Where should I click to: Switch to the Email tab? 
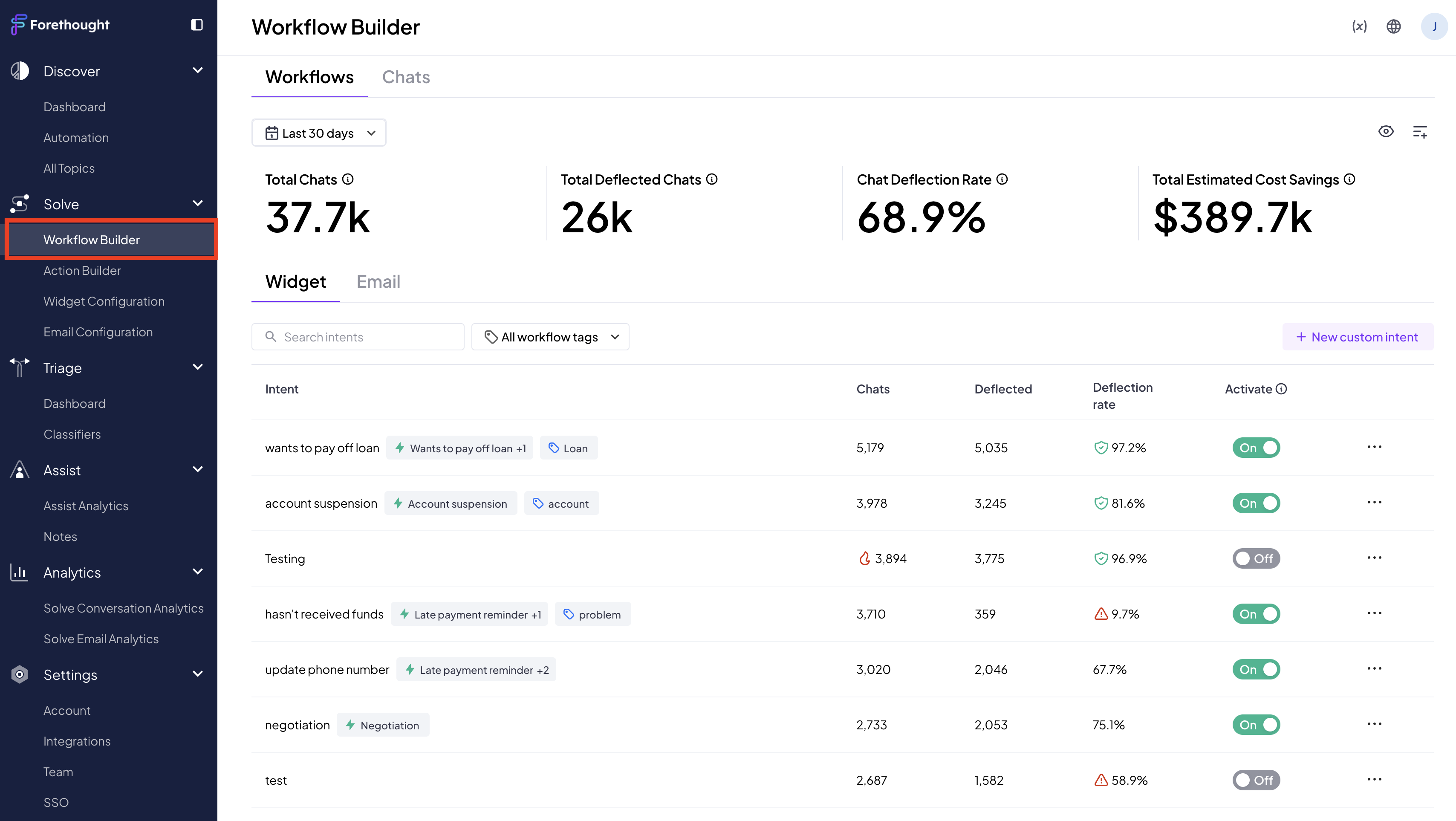coord(378,282)
